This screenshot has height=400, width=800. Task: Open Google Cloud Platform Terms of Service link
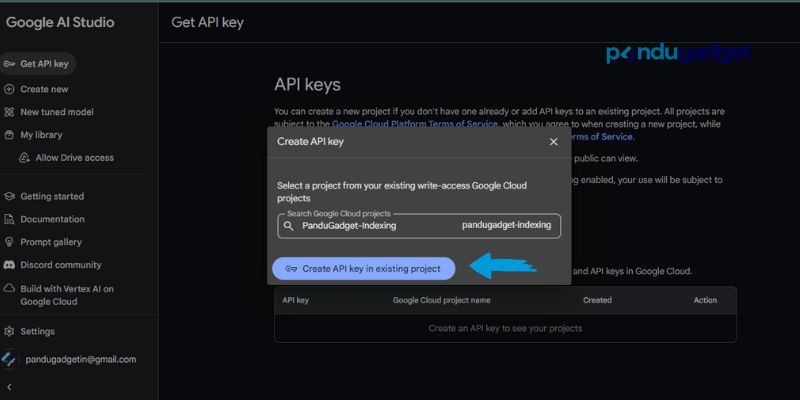click(x=413, y=124)
